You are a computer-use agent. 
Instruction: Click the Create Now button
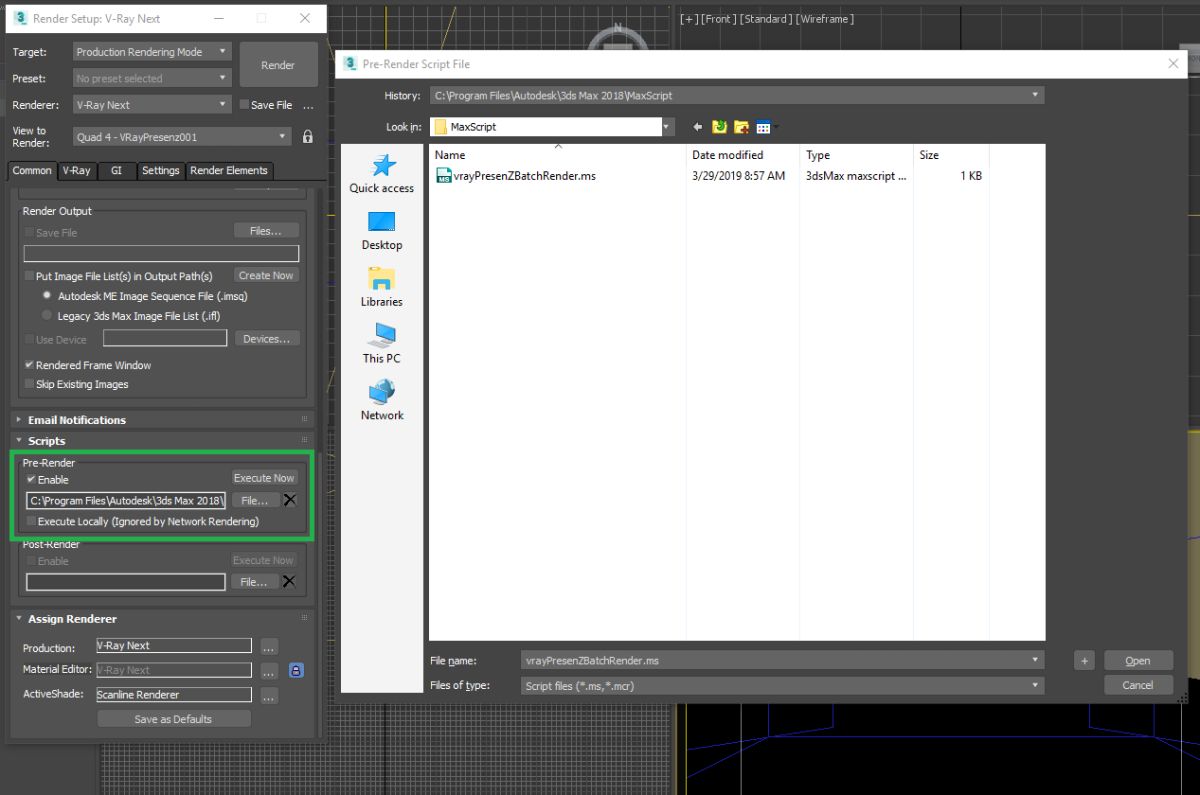click(x=266, y=275)
